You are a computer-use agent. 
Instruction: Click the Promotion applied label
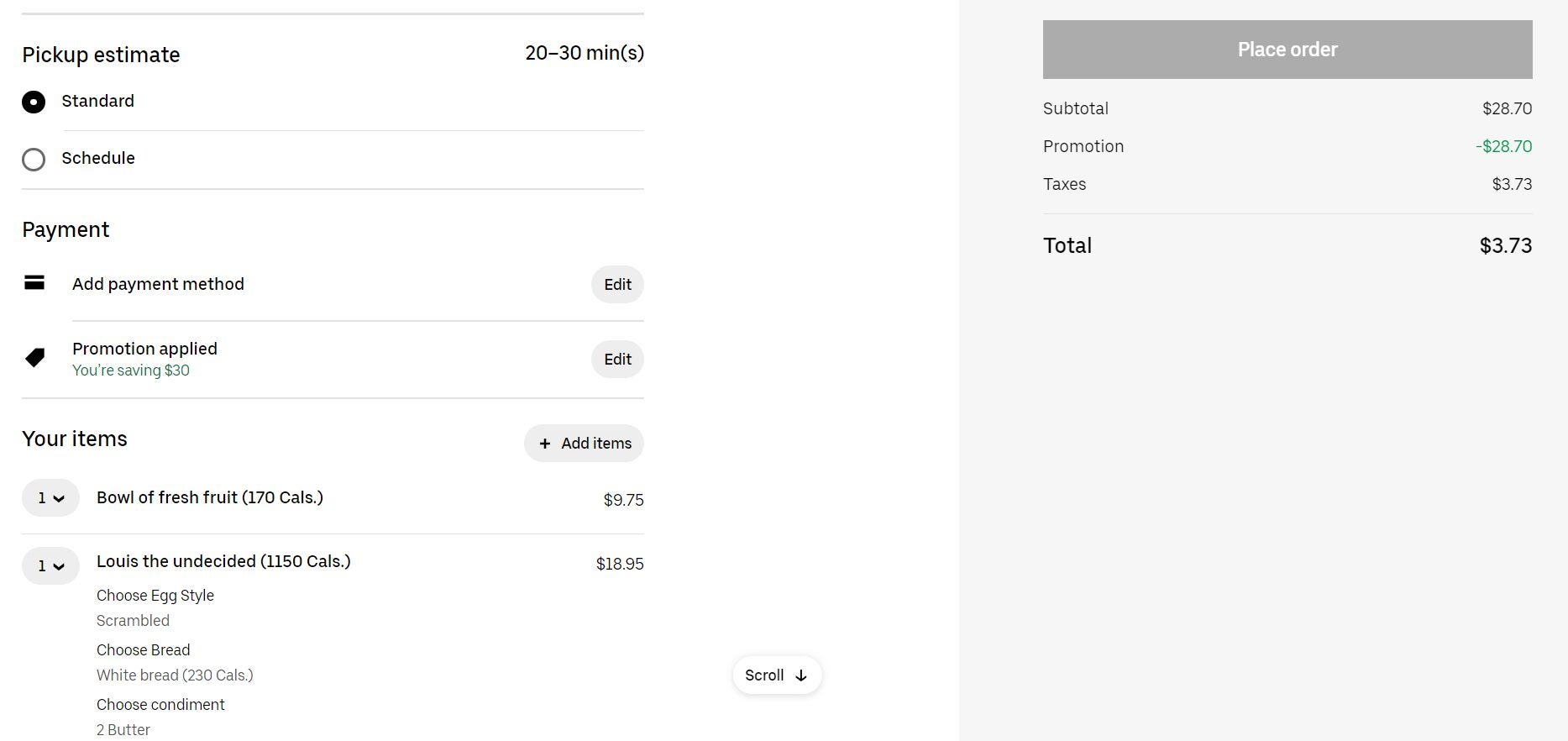click(x=144, y=349)
